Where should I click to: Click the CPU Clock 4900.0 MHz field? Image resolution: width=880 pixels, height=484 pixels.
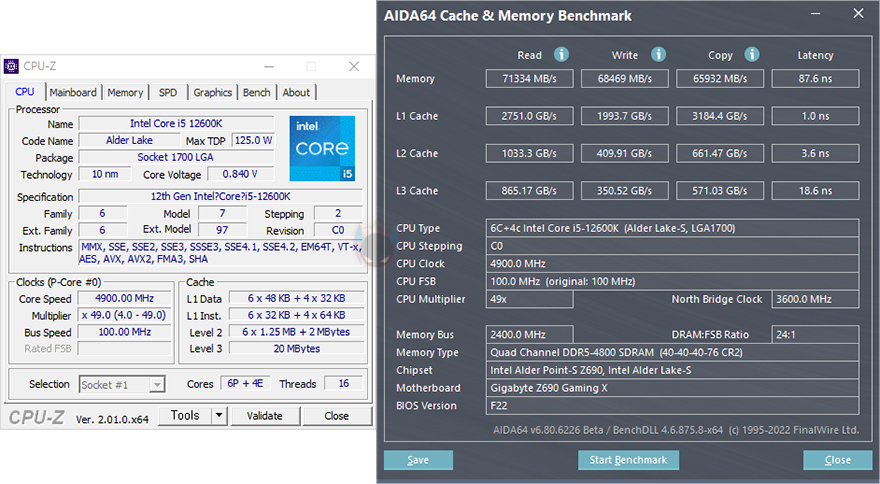672,263
